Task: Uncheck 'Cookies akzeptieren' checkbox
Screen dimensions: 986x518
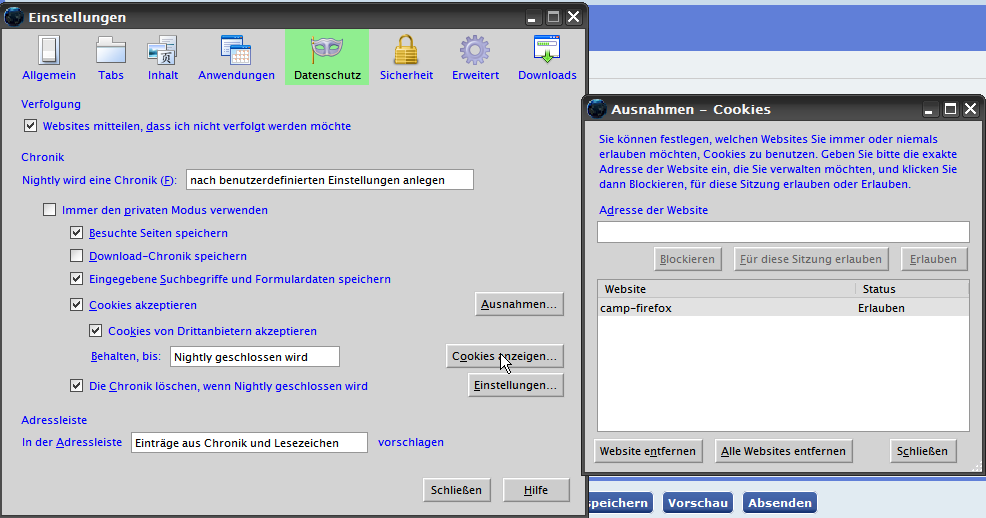Action: (76, 305)
